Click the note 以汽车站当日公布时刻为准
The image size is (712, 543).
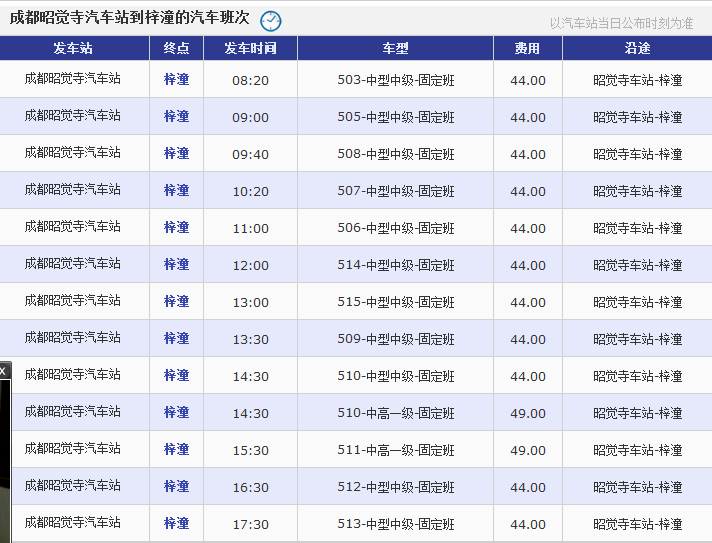tap(621, 23)
